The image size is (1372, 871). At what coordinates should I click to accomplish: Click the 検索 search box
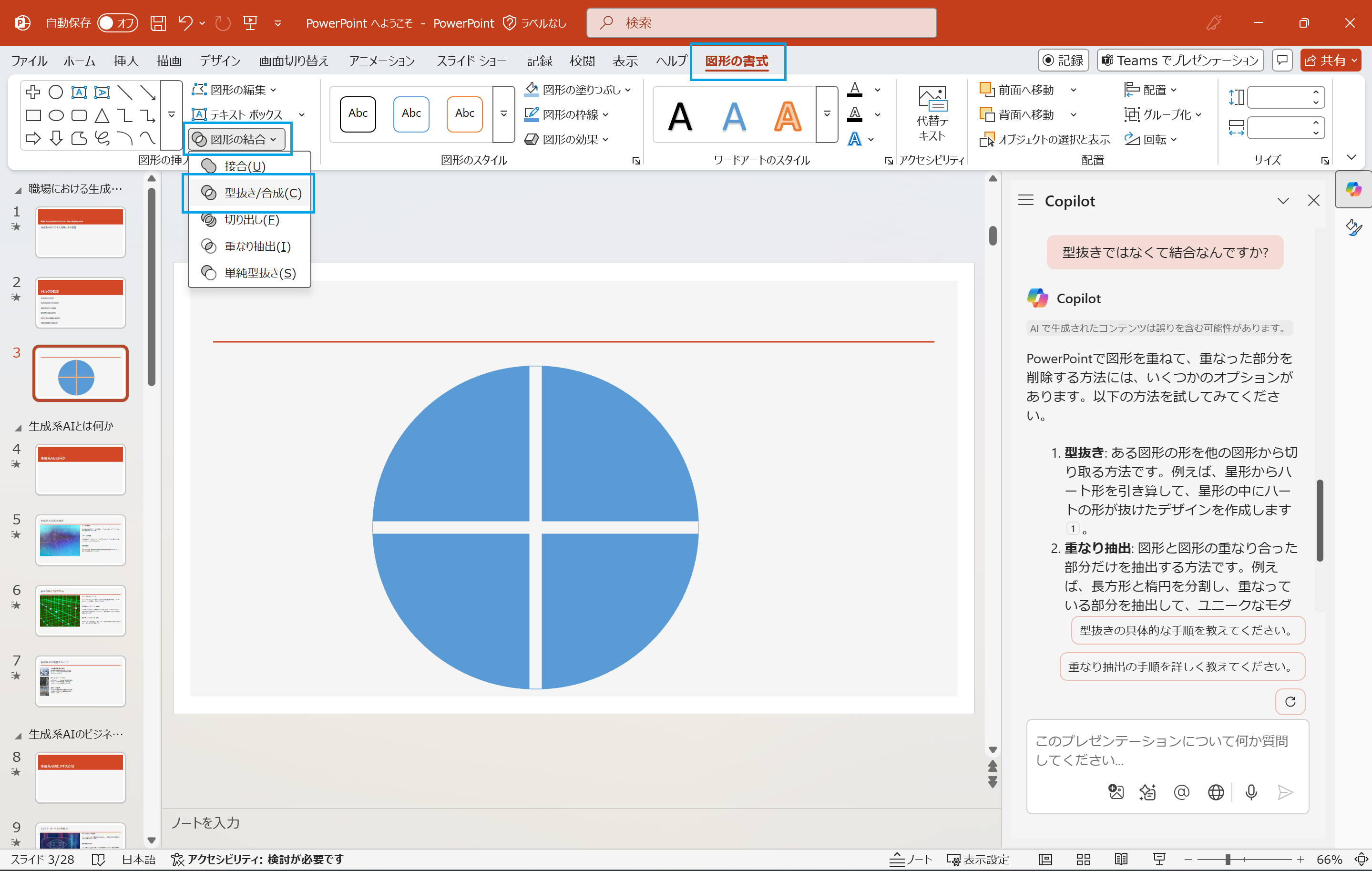pyautogui.click(x=761, y=23)
